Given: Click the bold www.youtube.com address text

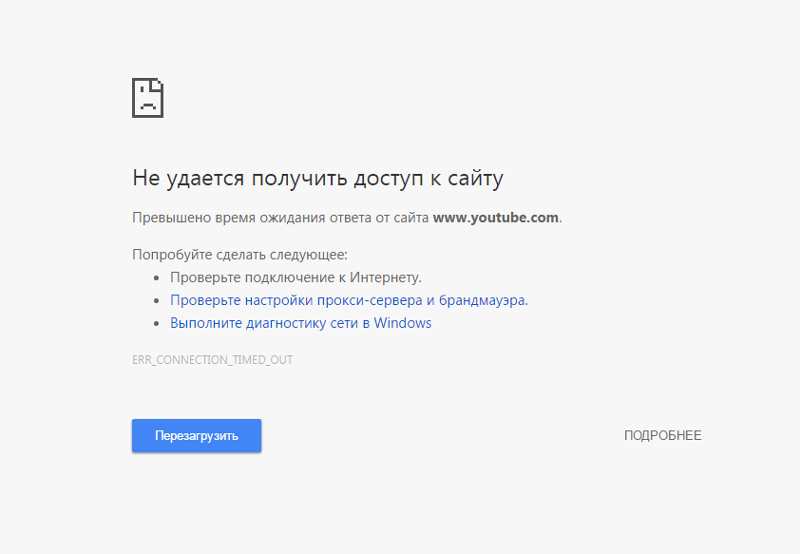Looking at the screenshot, I should click(x=495, y=217).
